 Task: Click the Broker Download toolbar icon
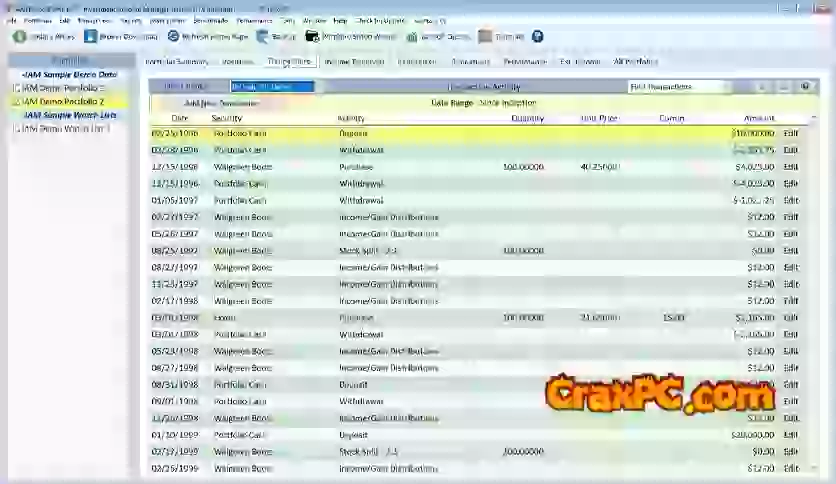click(90, 36)
